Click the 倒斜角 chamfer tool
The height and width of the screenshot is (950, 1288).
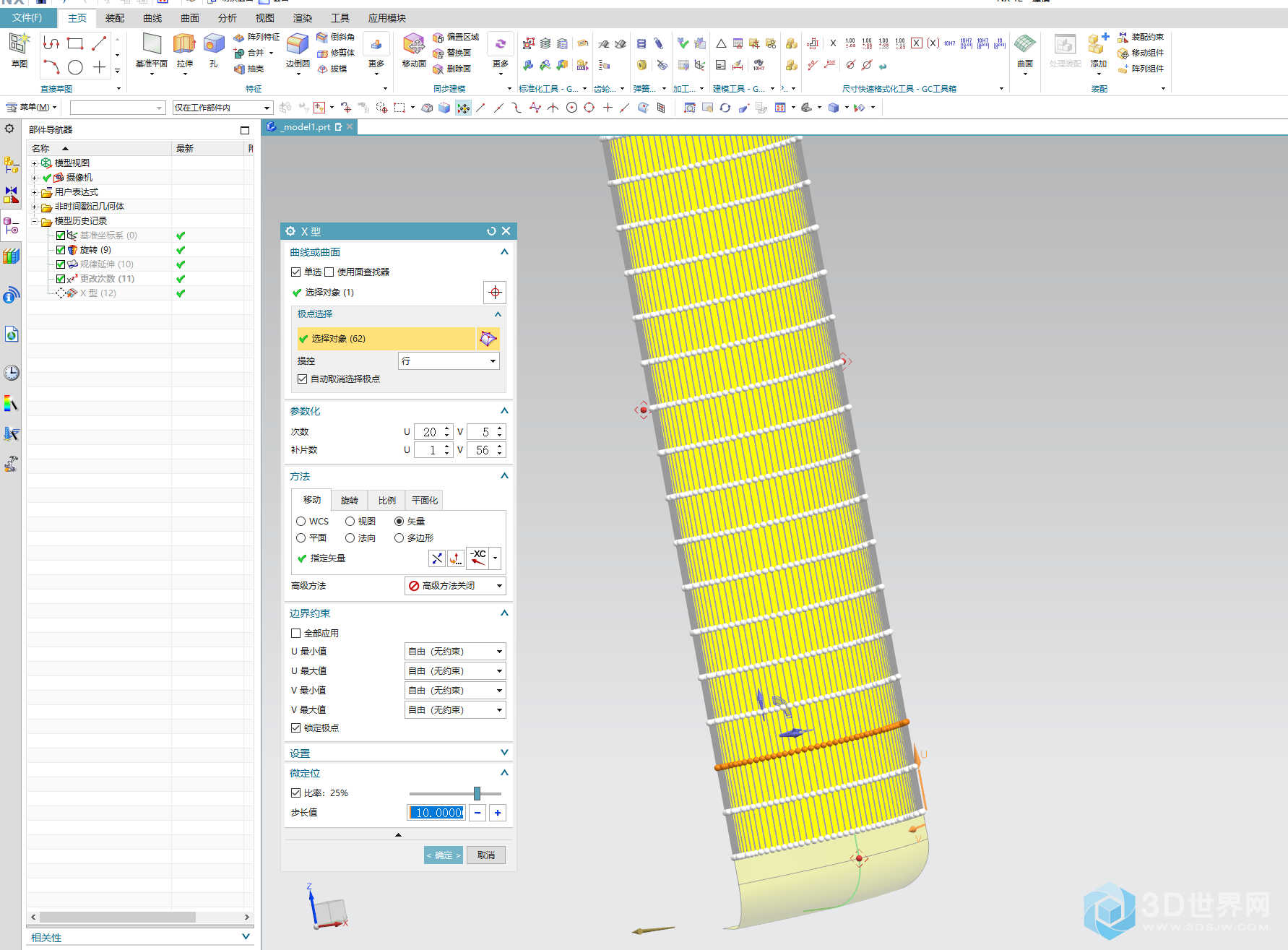click(x=335, y=37)
